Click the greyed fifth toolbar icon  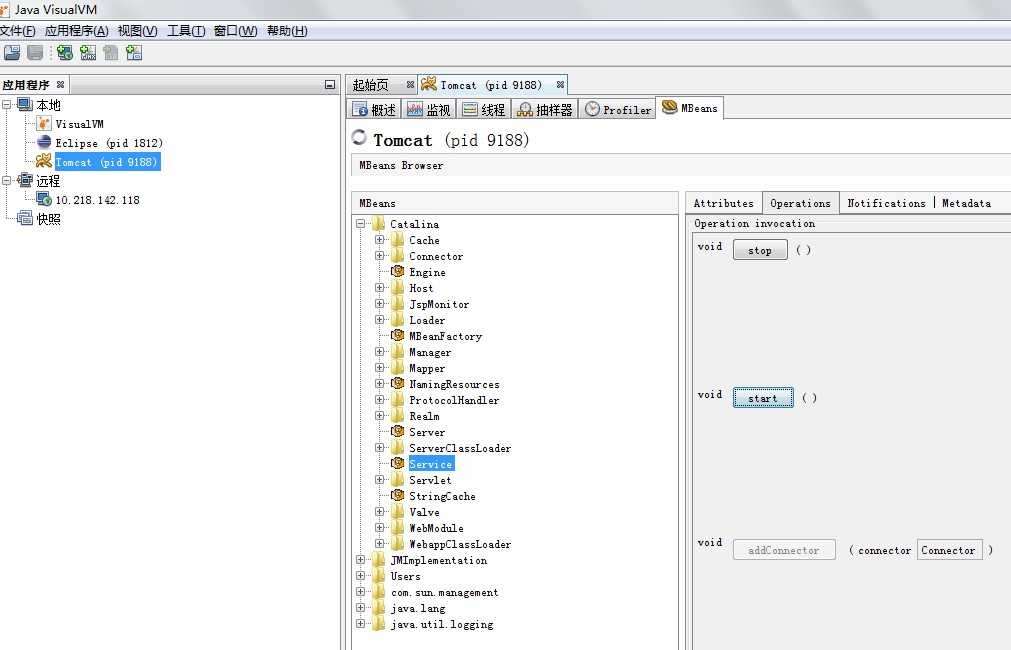pyautogui.click(x=111, y=53)
